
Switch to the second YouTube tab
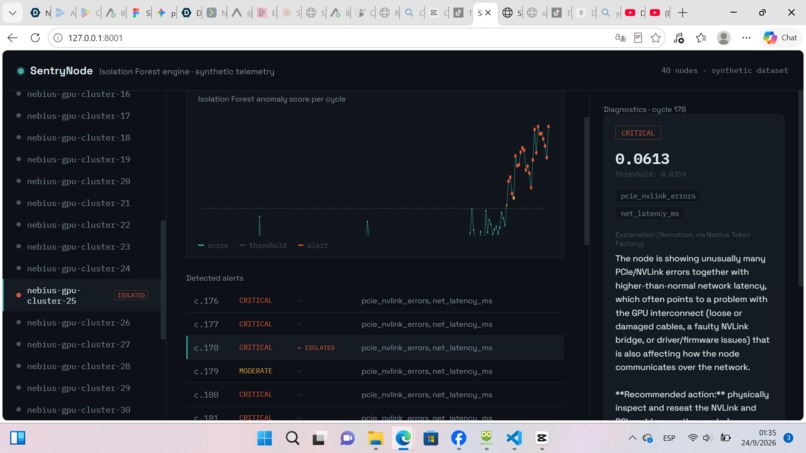(660, 13)
